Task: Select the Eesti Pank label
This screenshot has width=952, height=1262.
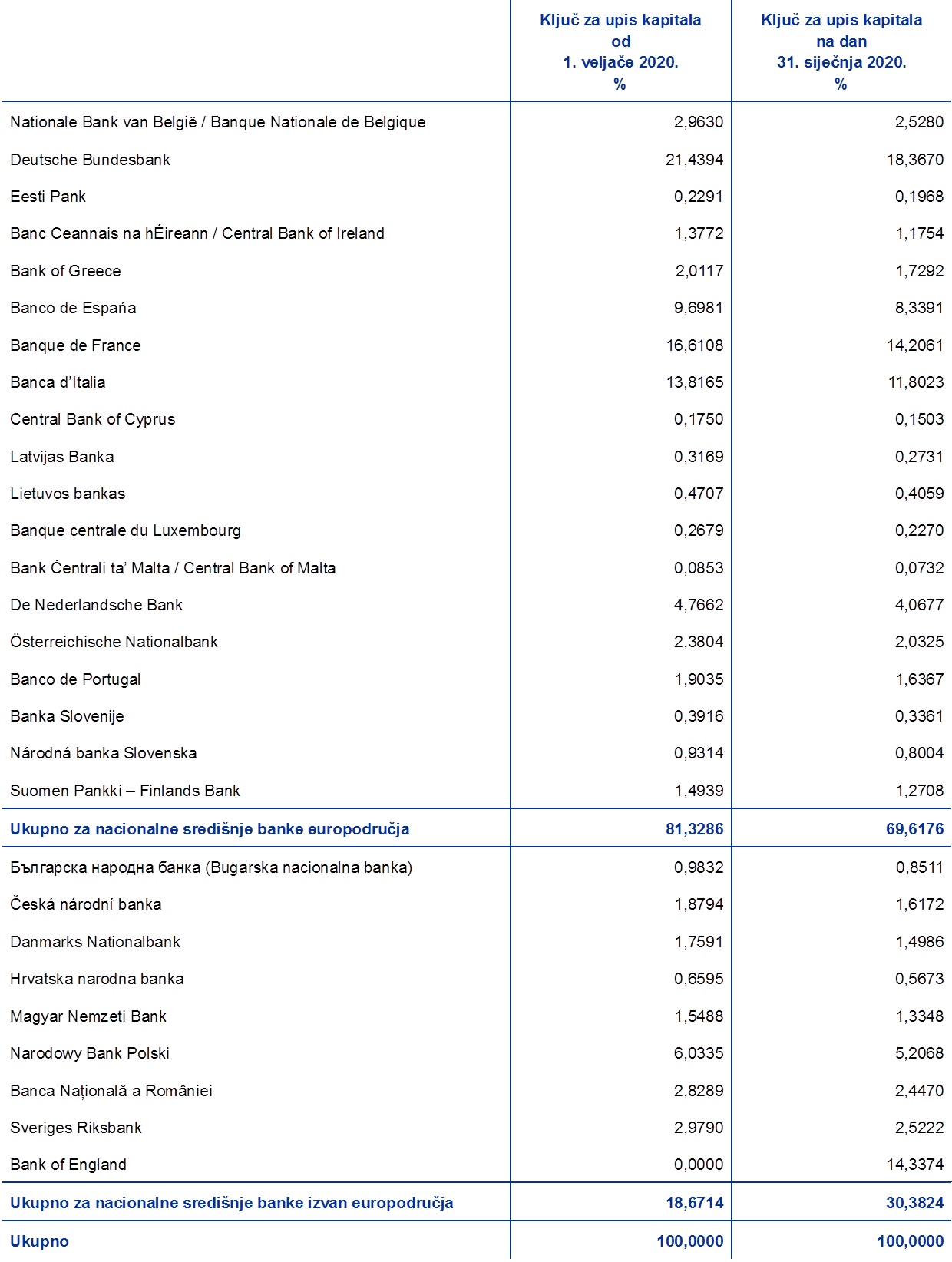Action: pos(48,197)
